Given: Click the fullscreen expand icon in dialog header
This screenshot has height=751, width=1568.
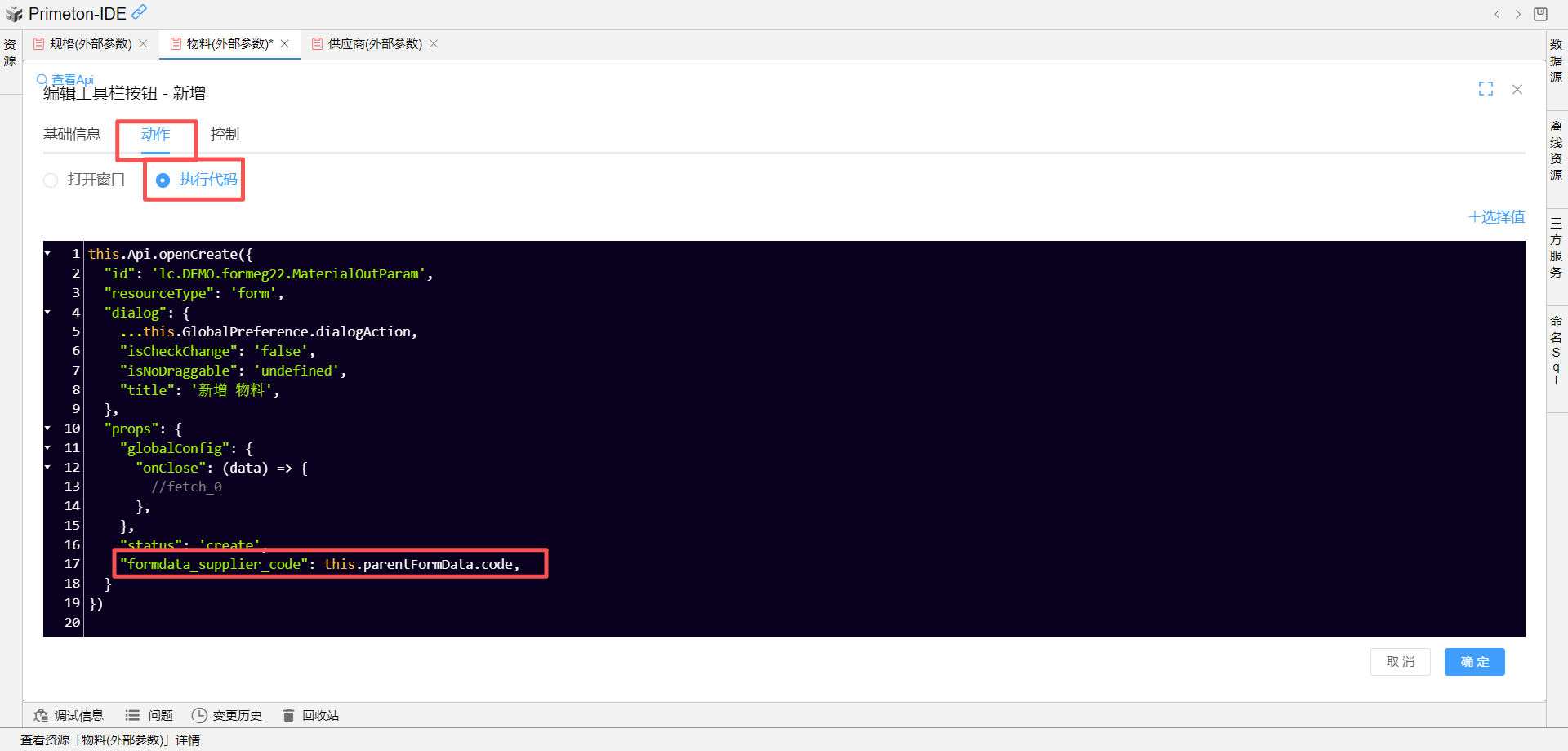Looking at the screenshot, I should (x=1486, y=89).
